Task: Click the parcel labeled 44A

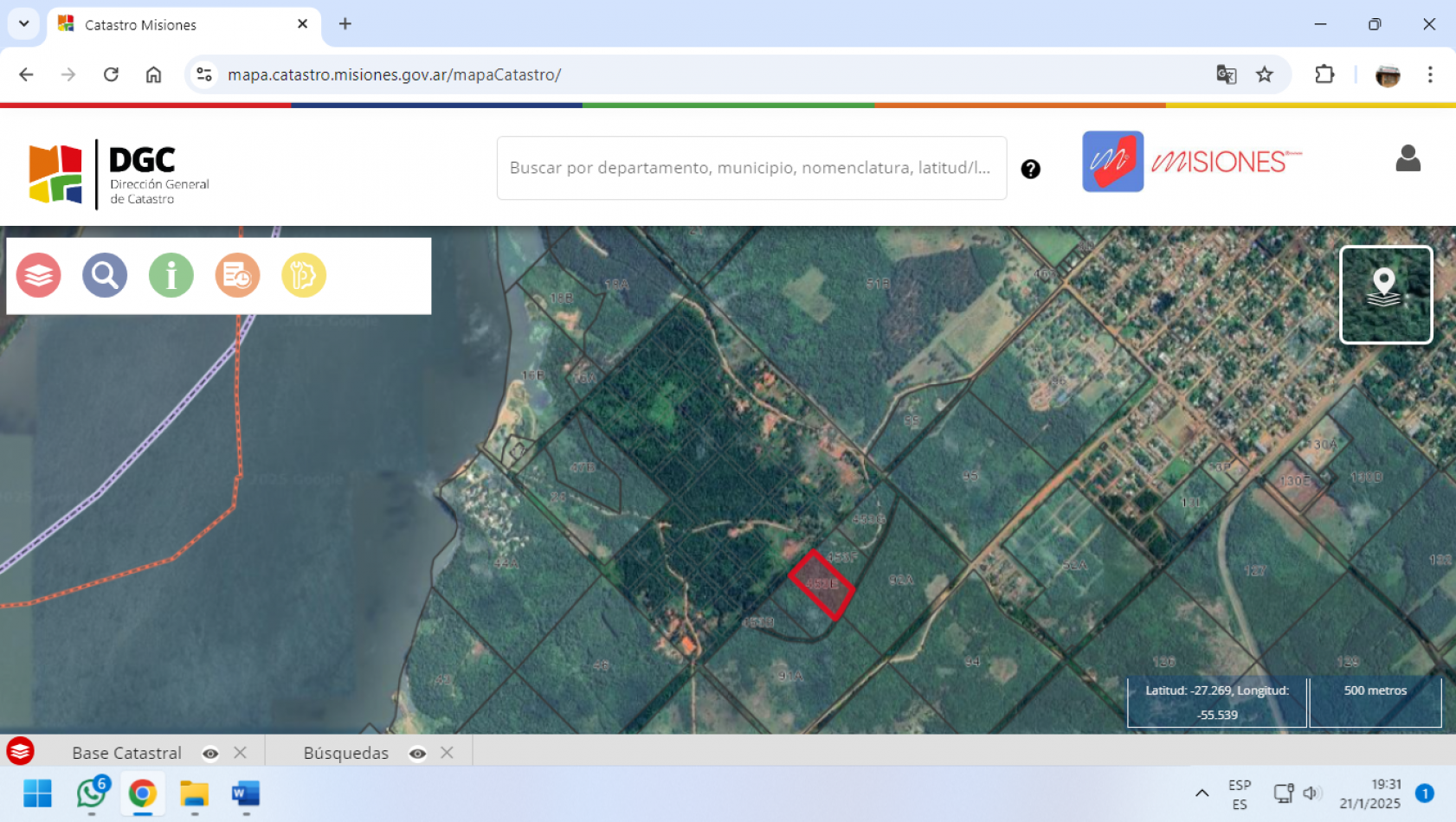Action: click(506, 563)
